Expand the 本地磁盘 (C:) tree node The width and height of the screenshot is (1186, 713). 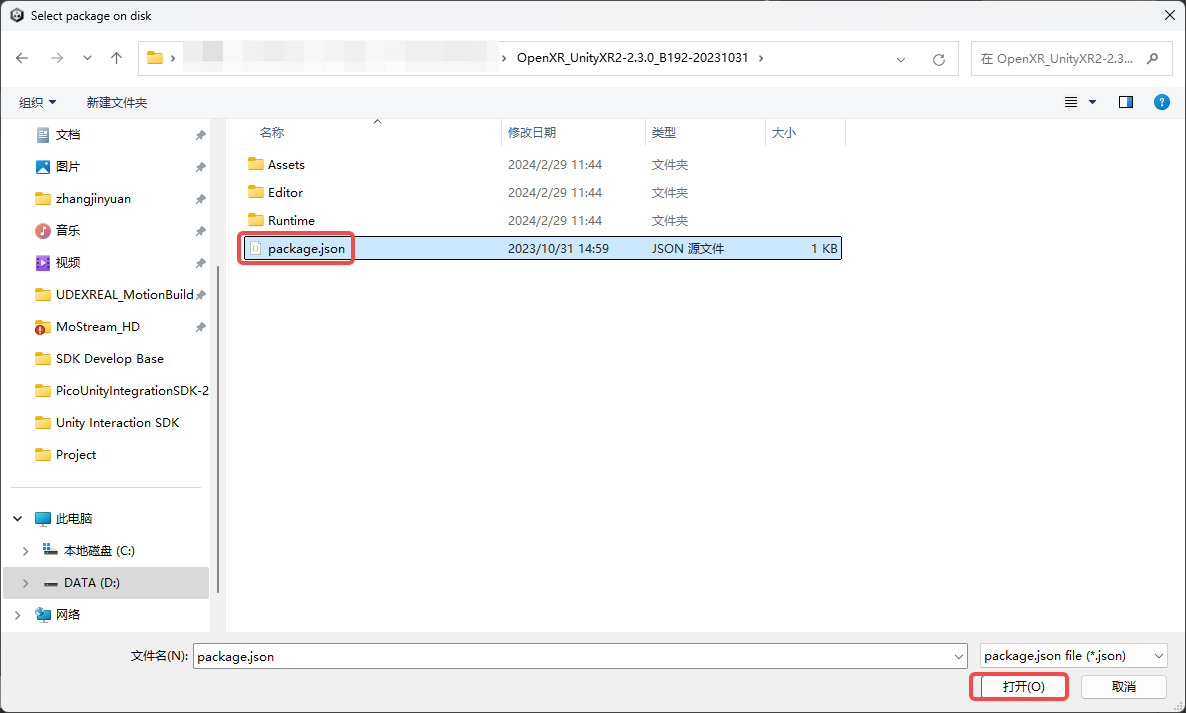click(x=25, y=551)
